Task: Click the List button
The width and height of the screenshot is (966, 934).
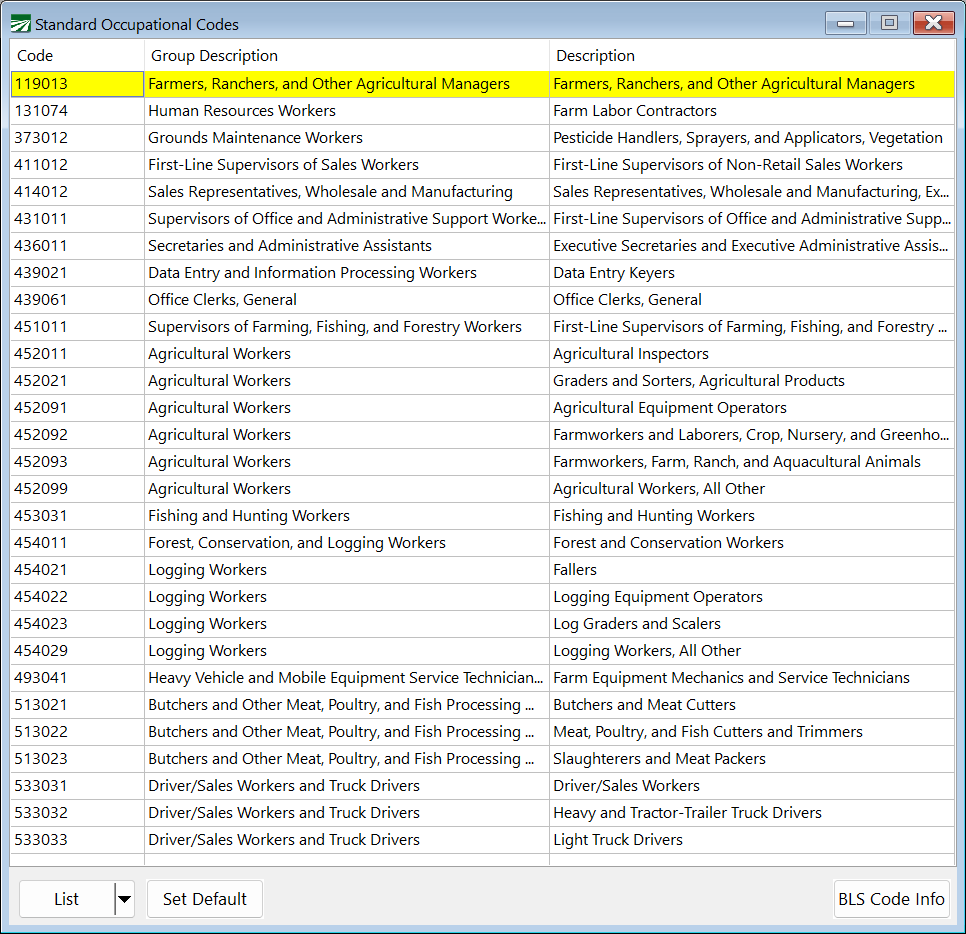Action: click(66, 899)
